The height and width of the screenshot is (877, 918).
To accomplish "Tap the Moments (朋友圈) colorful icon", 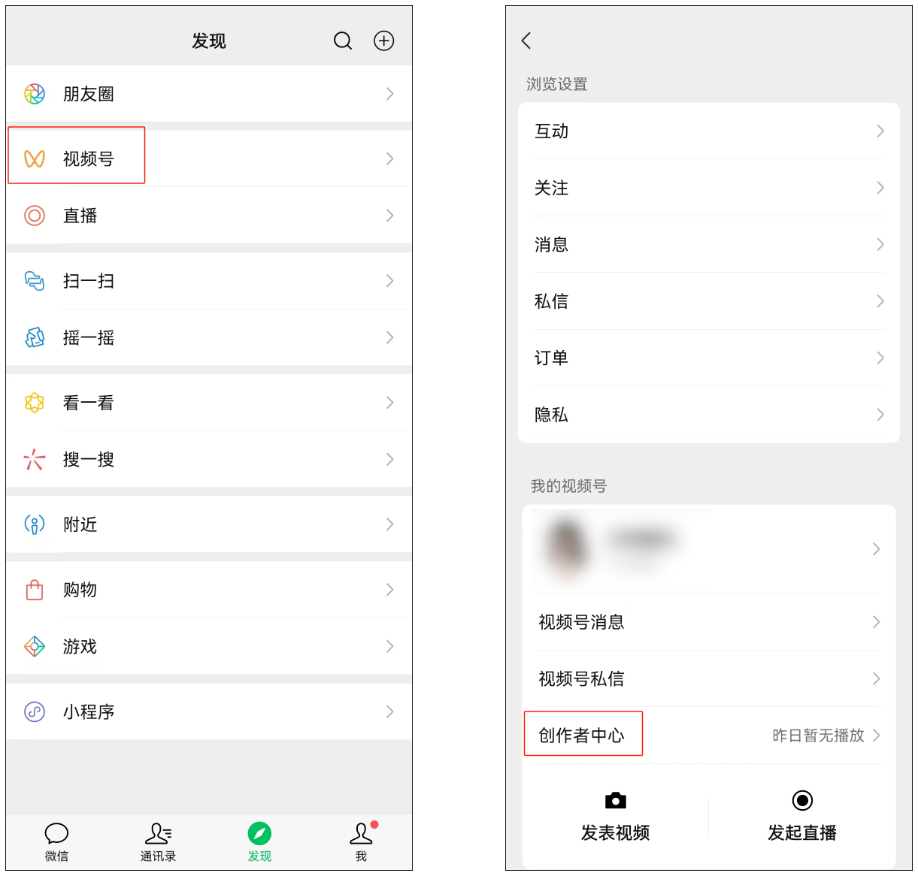I will pos(35,94).
